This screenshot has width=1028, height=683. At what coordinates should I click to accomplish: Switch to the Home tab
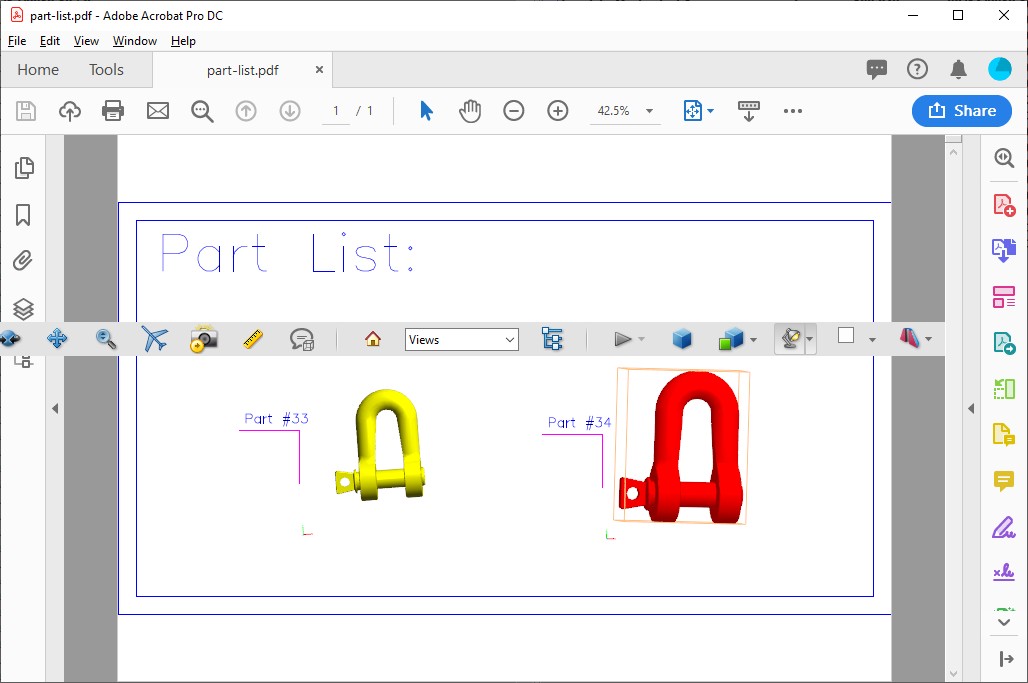point(38,69)
